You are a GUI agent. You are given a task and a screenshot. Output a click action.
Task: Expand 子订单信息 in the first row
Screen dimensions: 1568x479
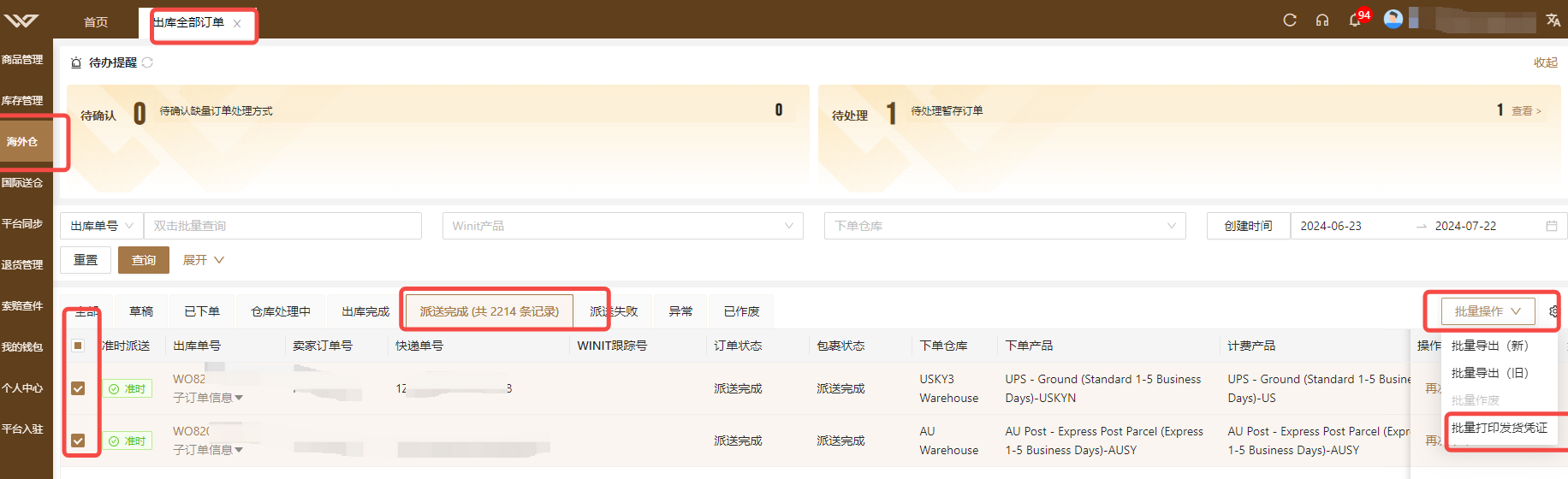click(x=208, y=398)
